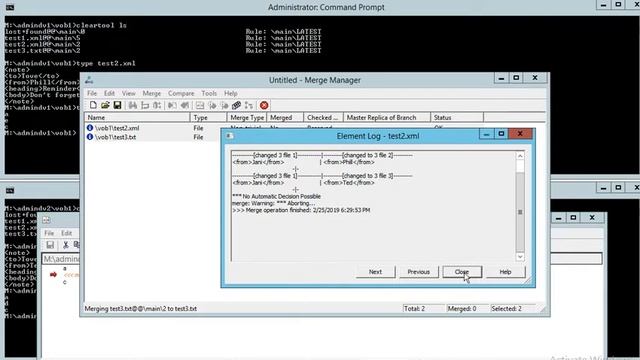640x360 pixels.
Task: Click the "merge: Warning: *** Aborting" log line
Action: click(273, 203)
